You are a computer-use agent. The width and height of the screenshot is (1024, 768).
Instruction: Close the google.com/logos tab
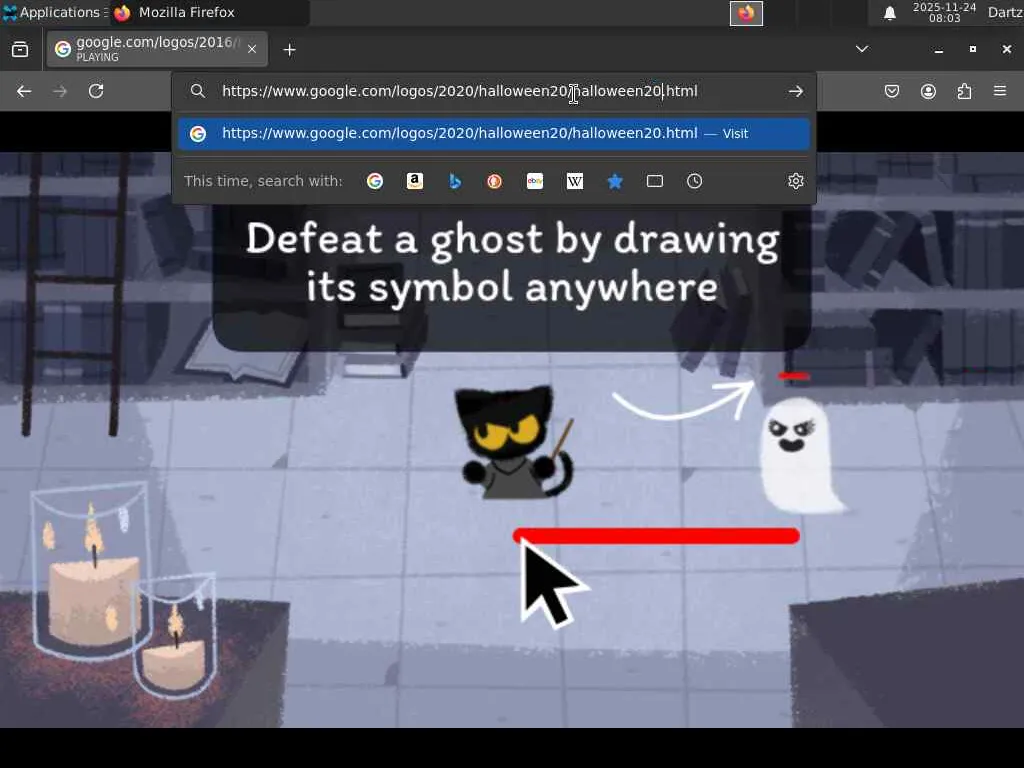[x=252, y=49]
